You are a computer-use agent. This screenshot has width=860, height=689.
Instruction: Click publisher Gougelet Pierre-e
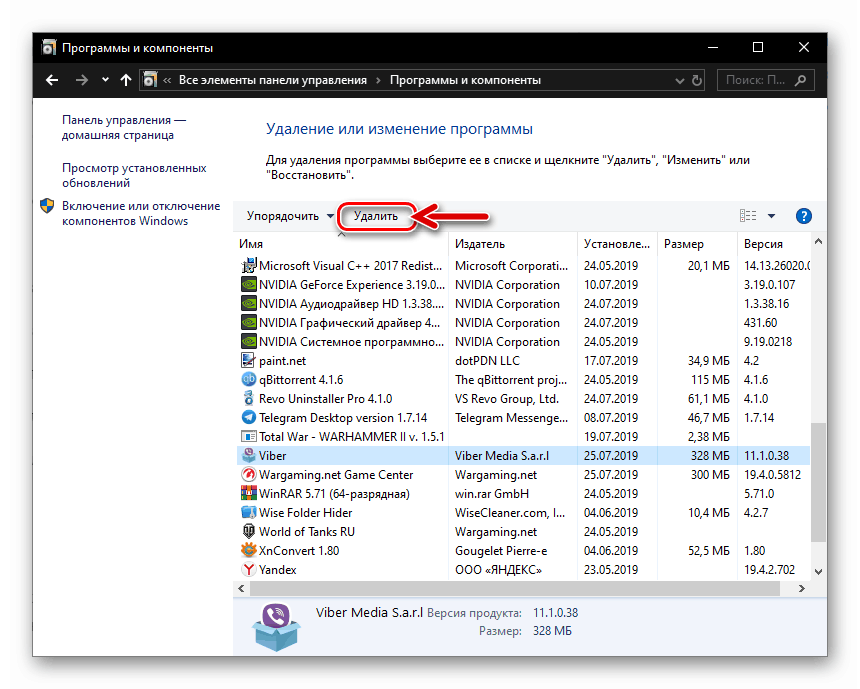click(x=501, y=551)
